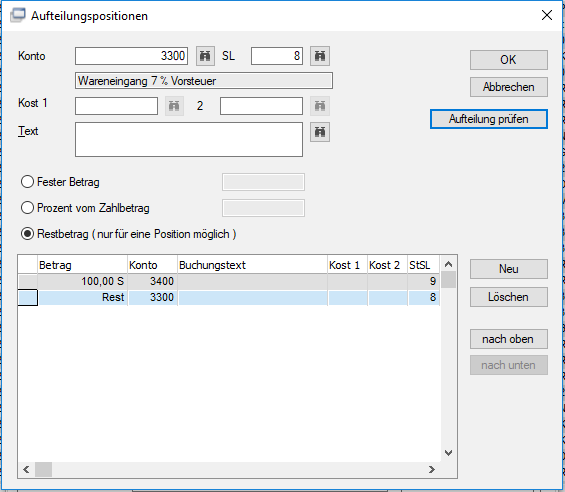Click the table's vertical scrollbar down arrow
Viewport: 565px width, 492px height.
(x=449, y=453)
